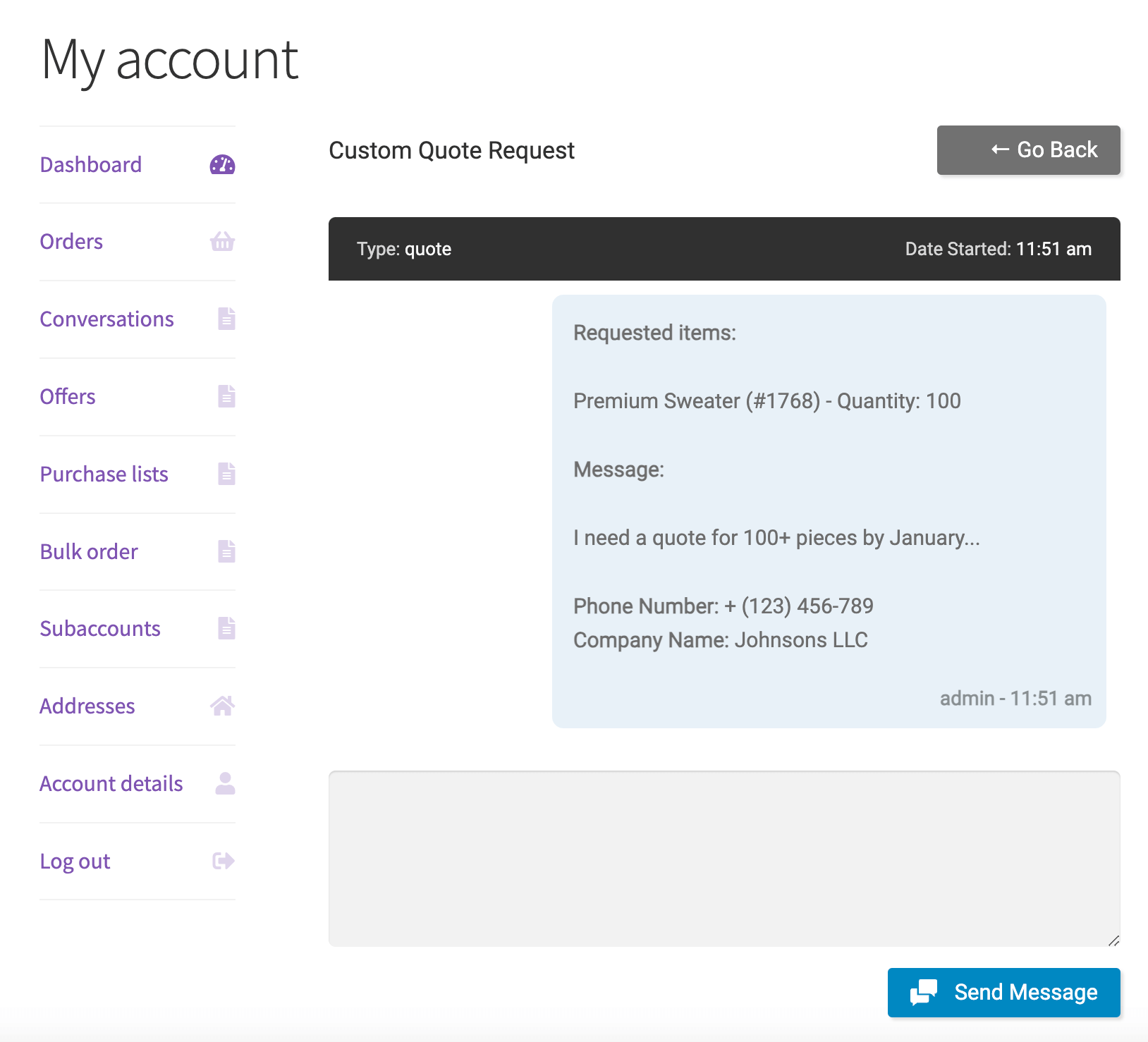
Task: Open the Subaccounts link
Action: tap(100, 629)
